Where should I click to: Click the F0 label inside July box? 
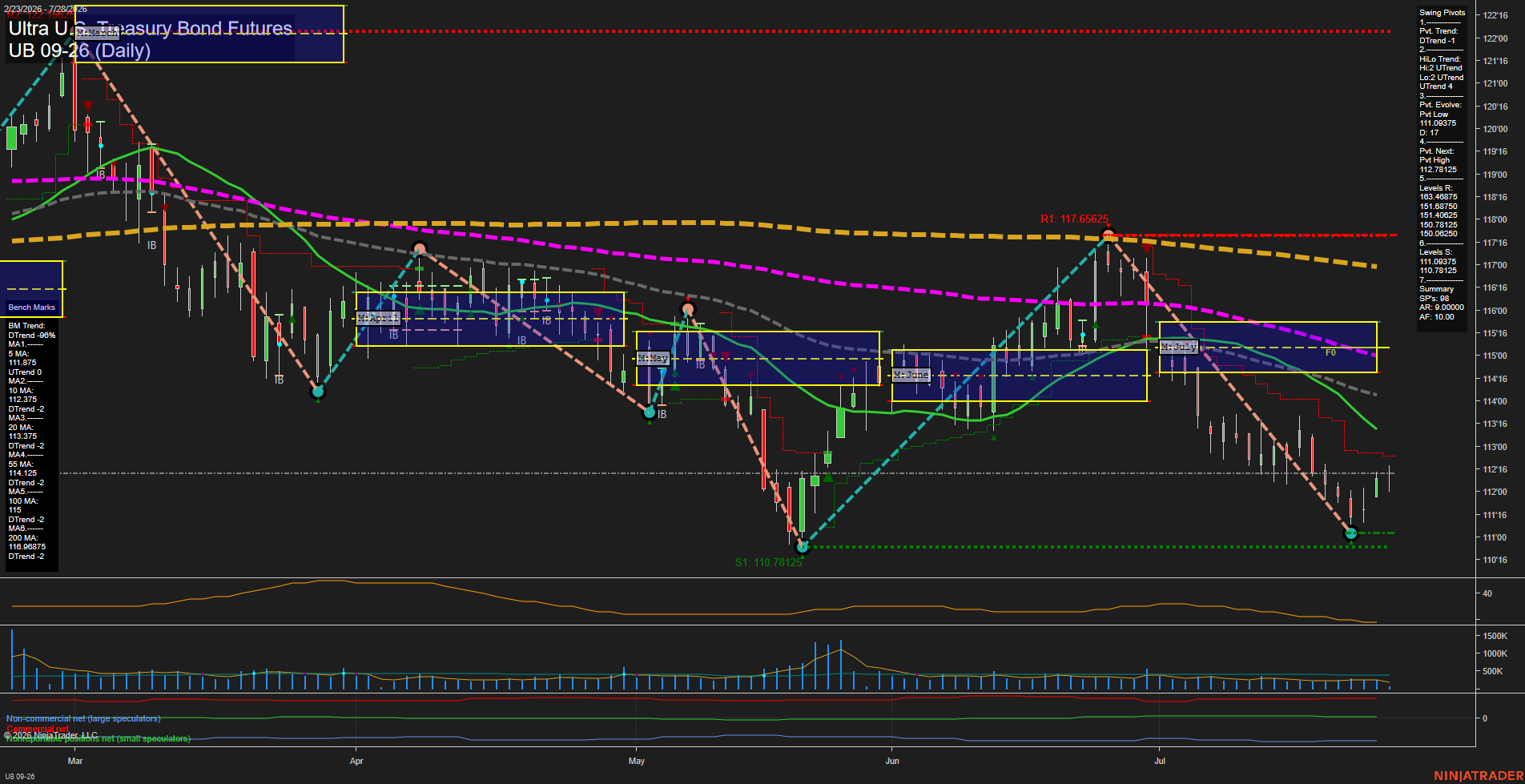(x=1330, y=352)
